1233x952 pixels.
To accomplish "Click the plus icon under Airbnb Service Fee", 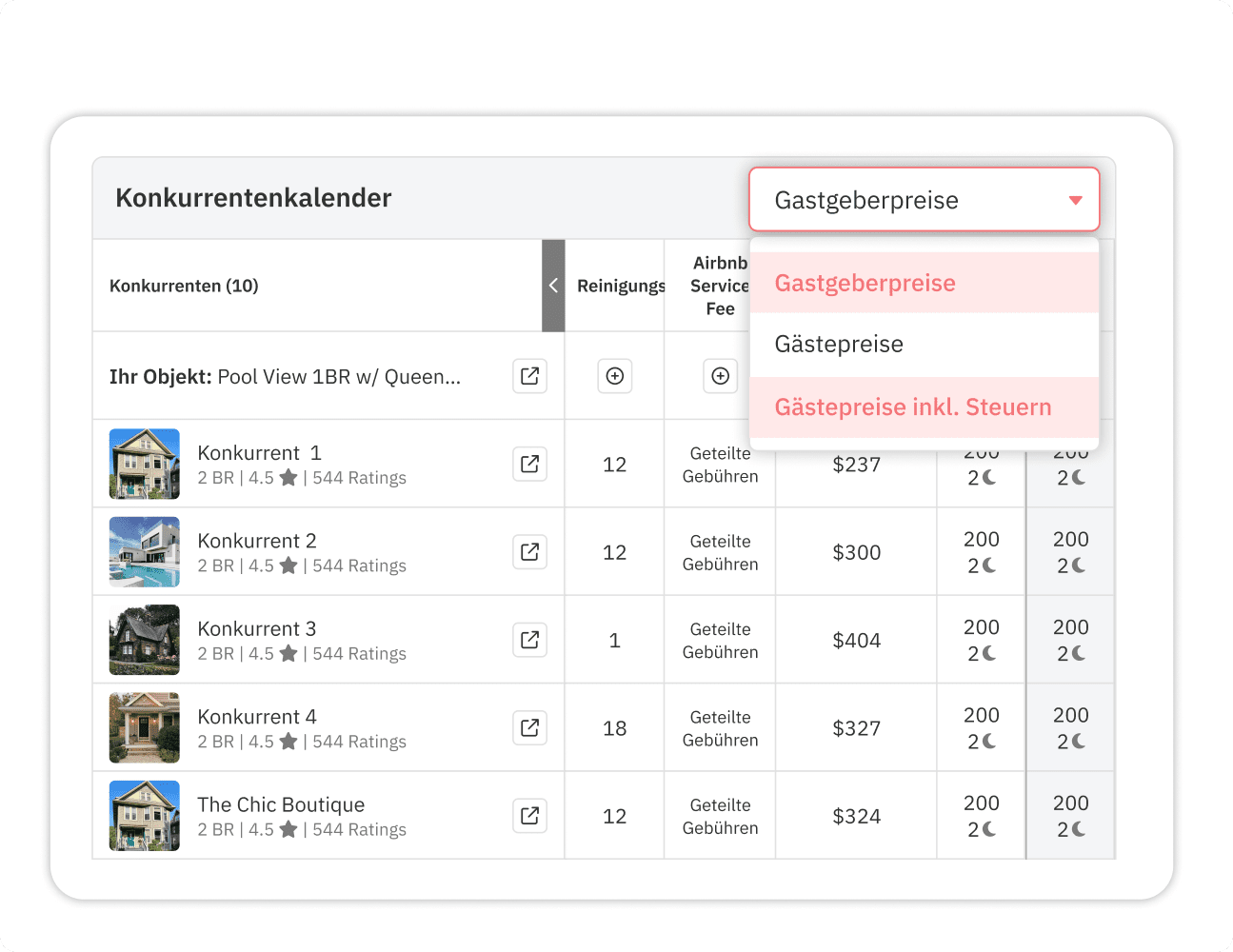I will tap(721, 376).
